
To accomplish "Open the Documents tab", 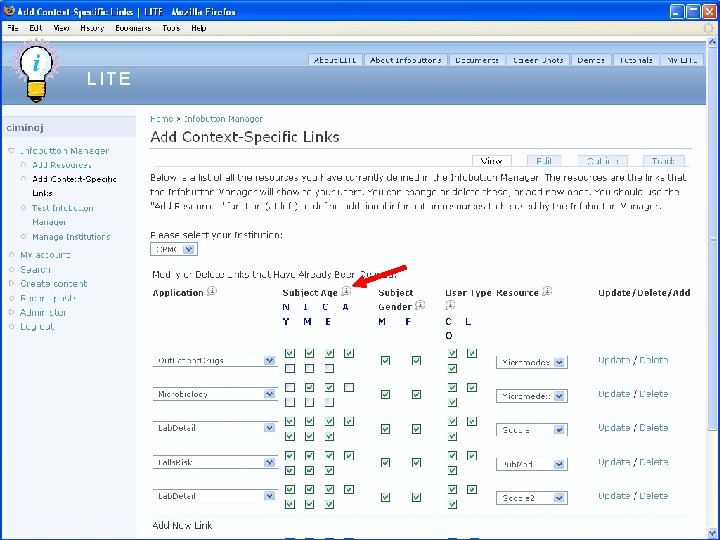I will [x=477, y=60].
